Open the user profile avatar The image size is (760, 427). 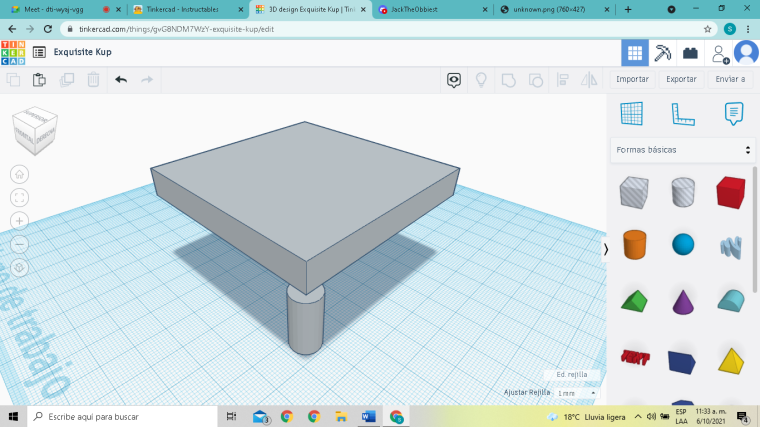(x=746, y=52)
